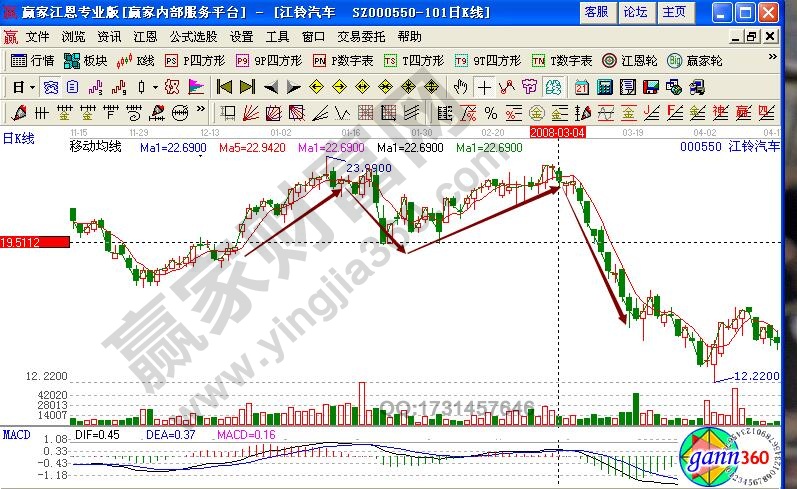This screenshot has height=489, width=797.
Task: Open the 赢家轮 tool
Action: 697,60
